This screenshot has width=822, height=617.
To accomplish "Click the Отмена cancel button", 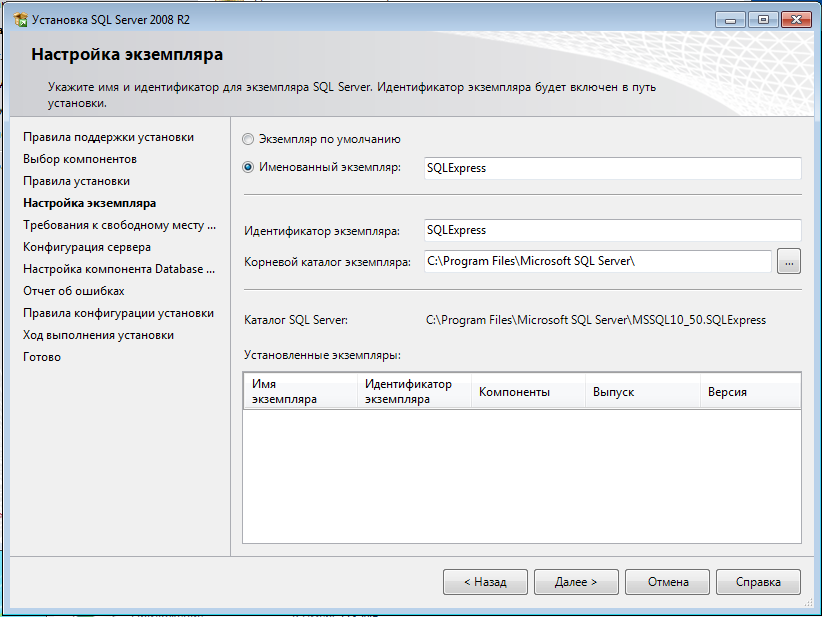I will click(667, 582).
